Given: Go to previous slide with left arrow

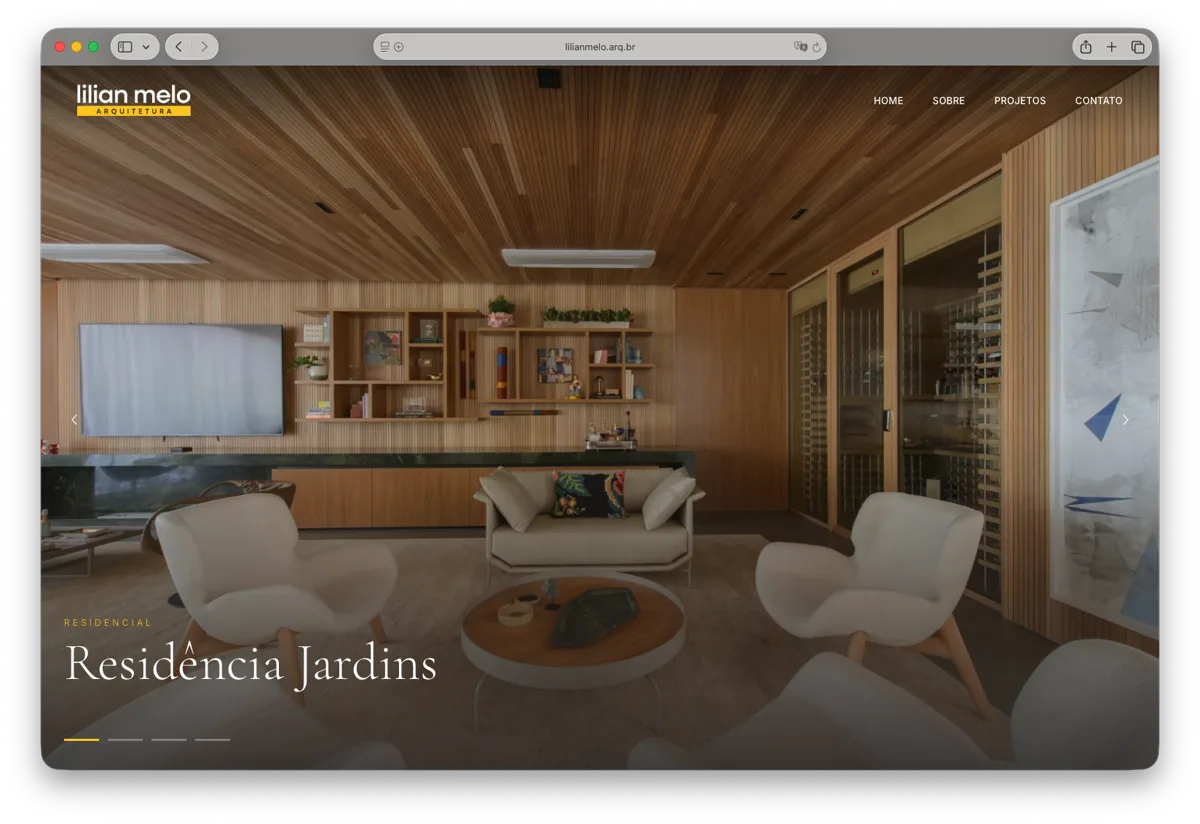Looking at the screenshot, I should pos(75,420).
